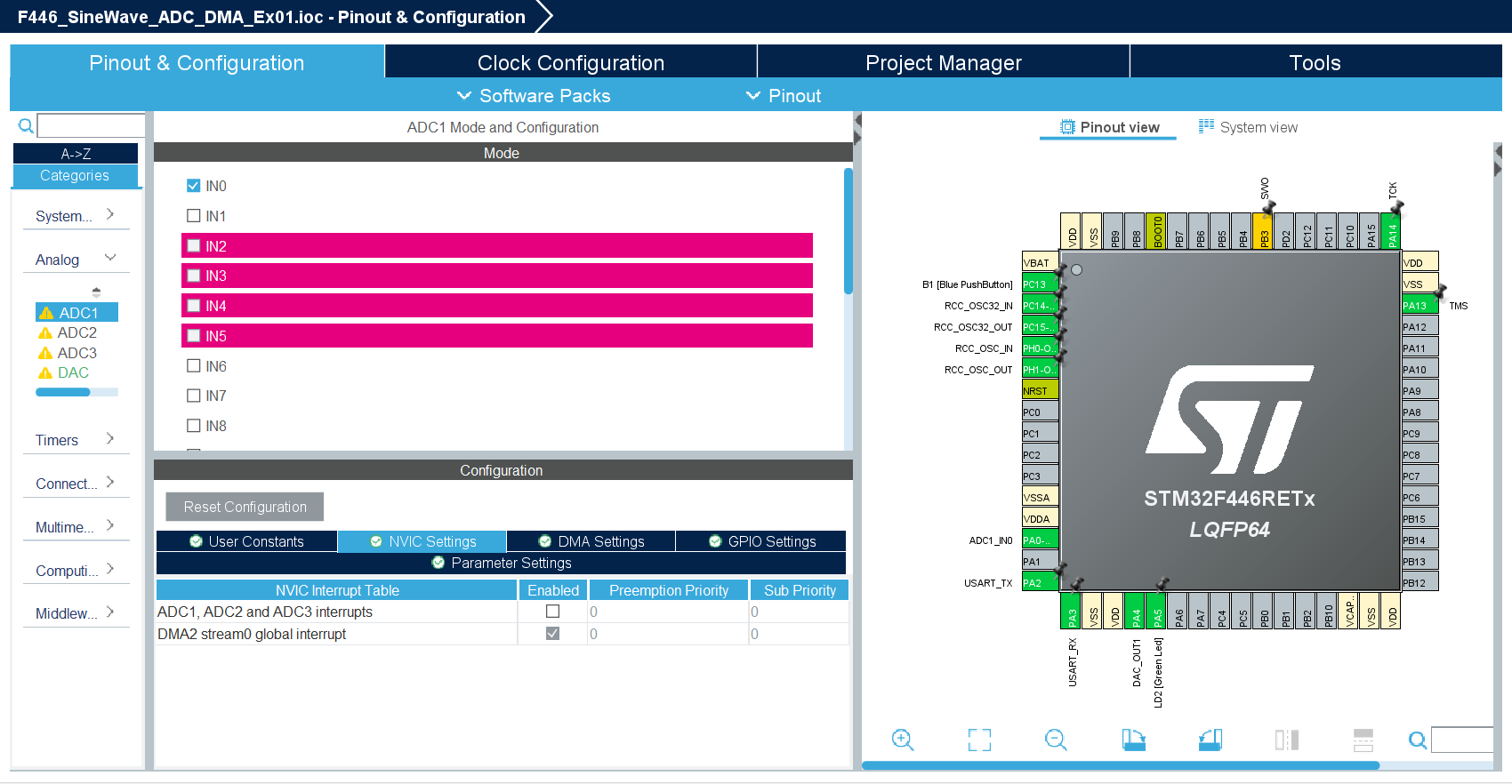Click the horizontal scrollbar under the pinout view
The image size is (1512, 784).
(1121, 764)
